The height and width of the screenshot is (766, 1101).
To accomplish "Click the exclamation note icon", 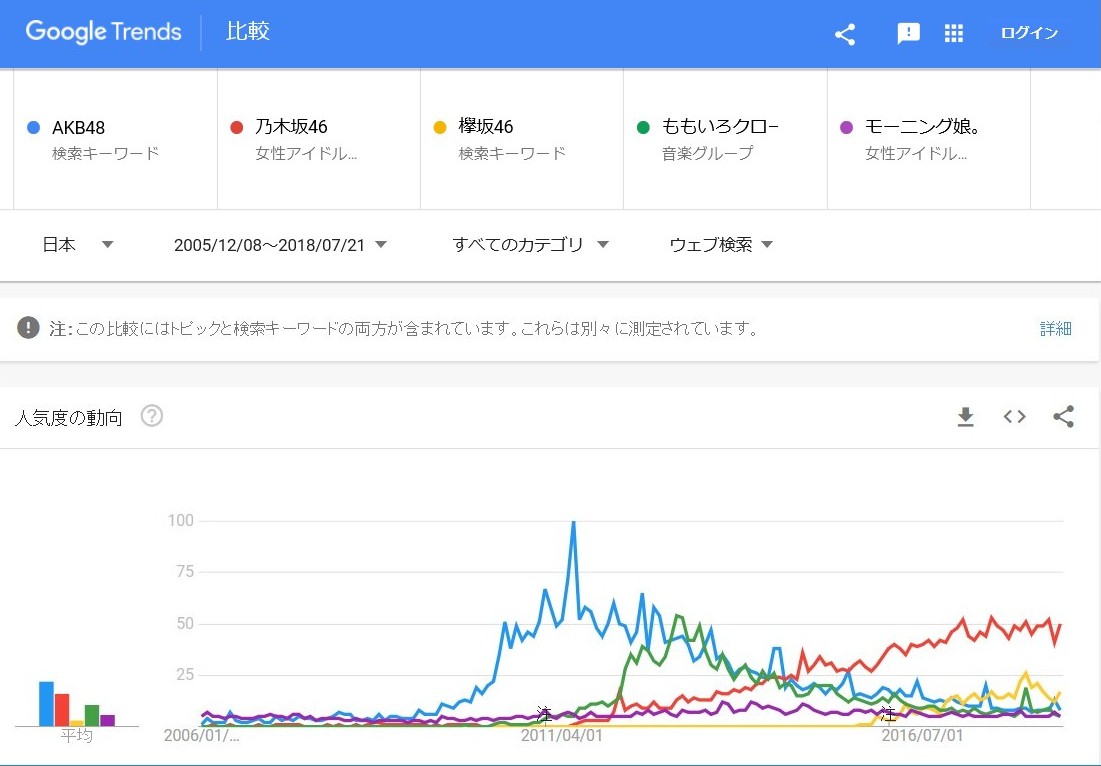I will point(28,328).
